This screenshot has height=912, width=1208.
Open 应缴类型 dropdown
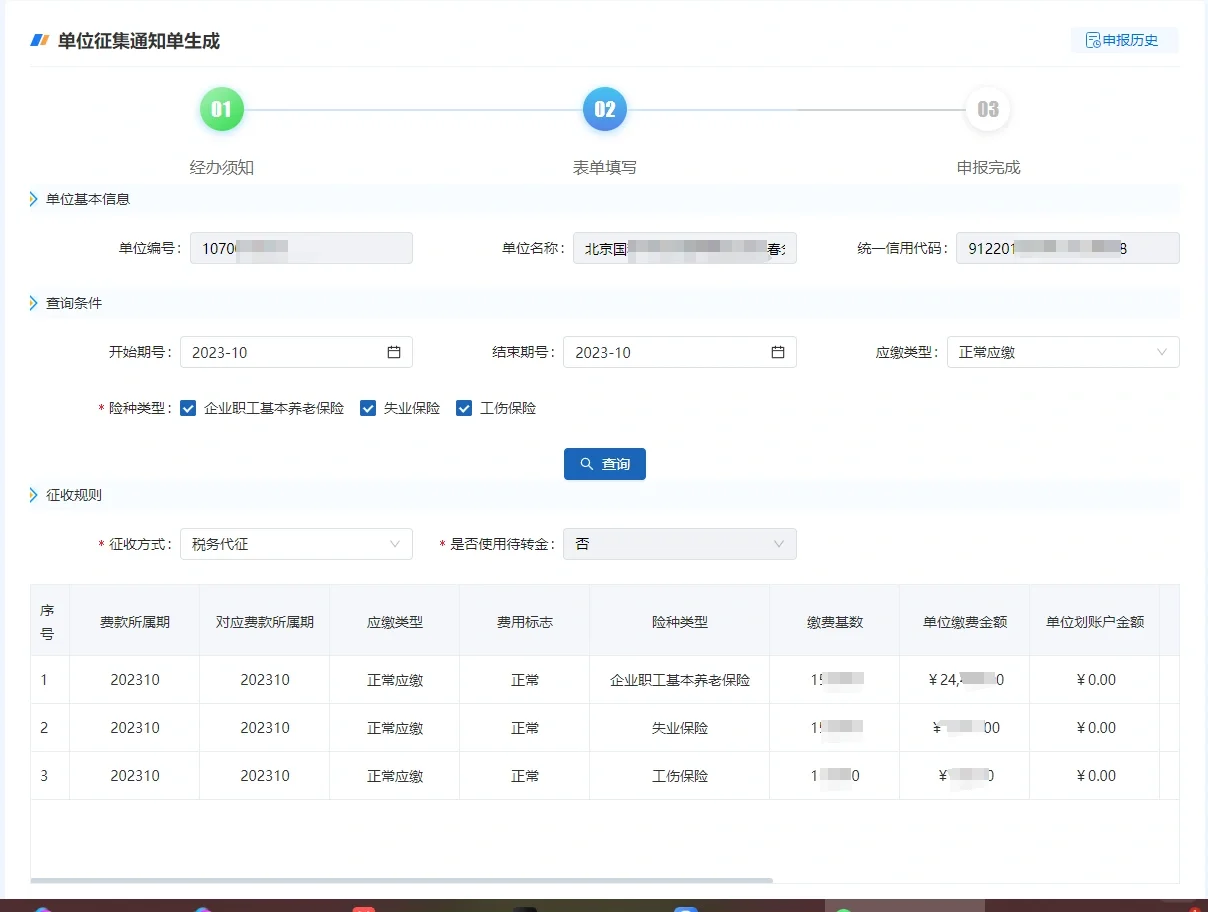tap(1062, 352)
